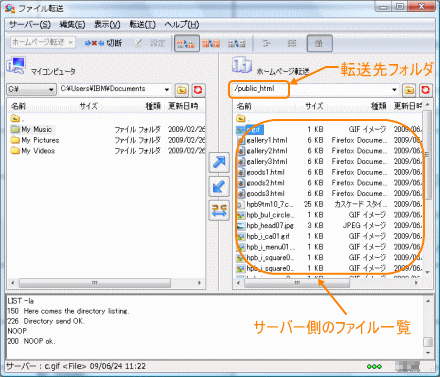The image size is (440, 377).
Task: Toggle the third transfer mode icon
Action: [x=237, y=43]
